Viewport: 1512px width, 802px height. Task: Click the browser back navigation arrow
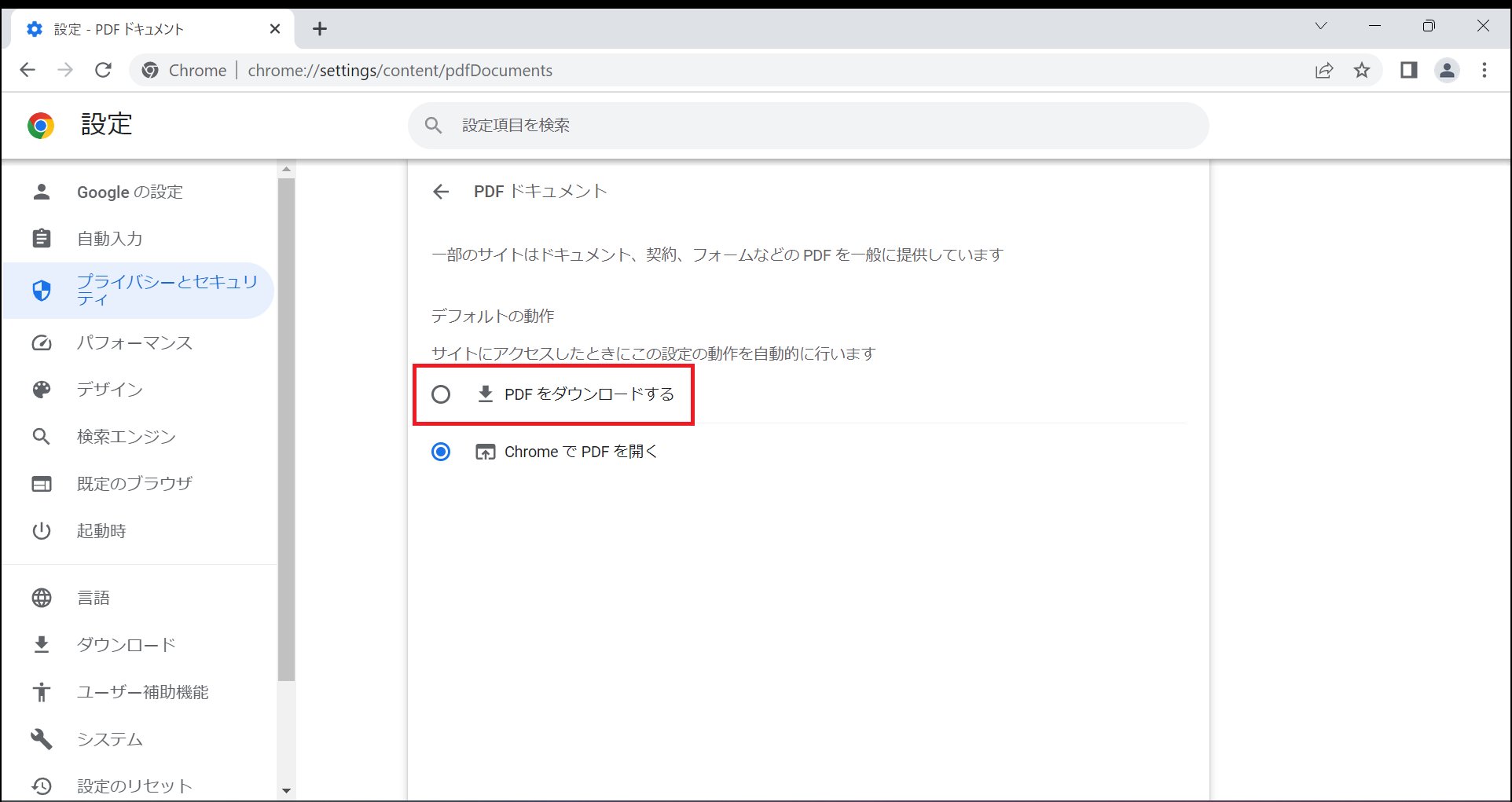28,70
